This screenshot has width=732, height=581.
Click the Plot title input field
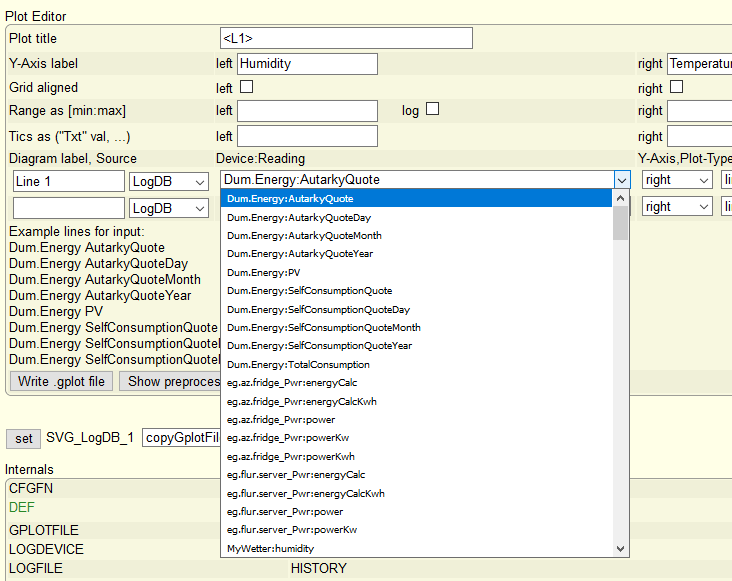coord(346,38)
